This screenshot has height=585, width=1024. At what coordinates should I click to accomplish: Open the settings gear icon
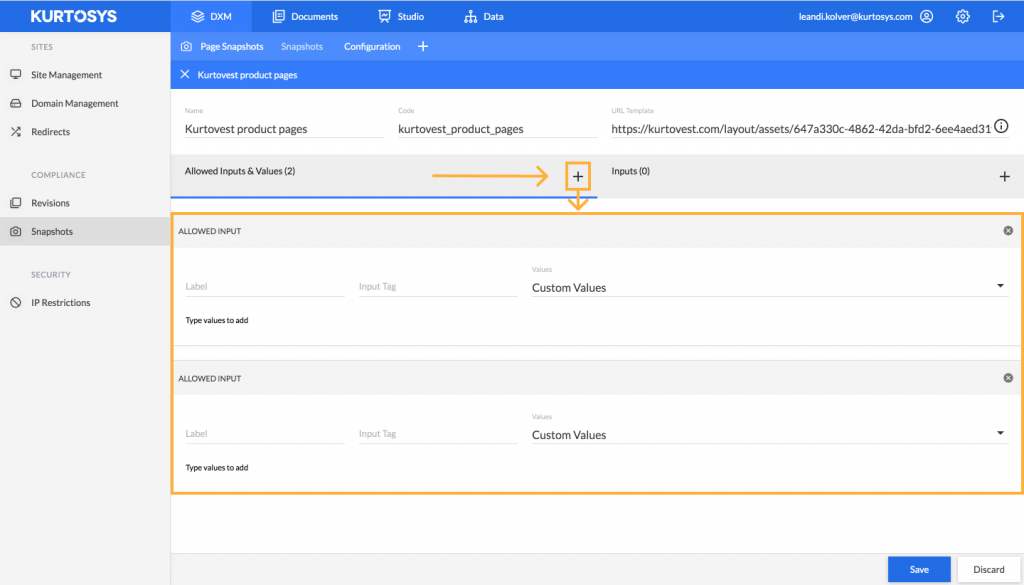962,15
